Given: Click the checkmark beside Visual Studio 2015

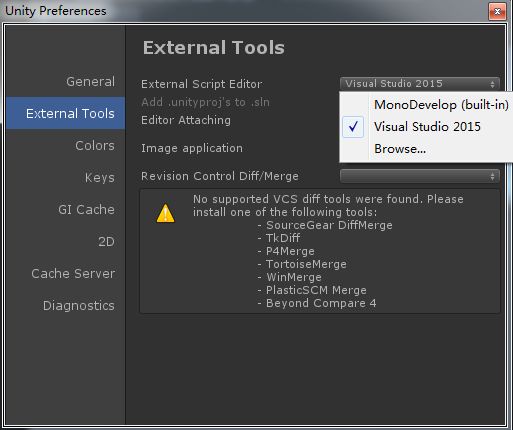Looking at the screenshot, I should (353, 127).
